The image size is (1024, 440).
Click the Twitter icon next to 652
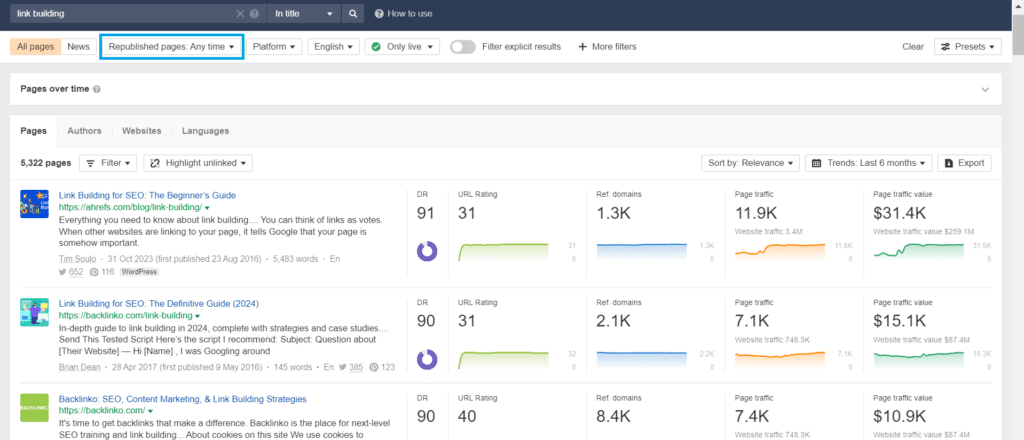pos(63,272)
